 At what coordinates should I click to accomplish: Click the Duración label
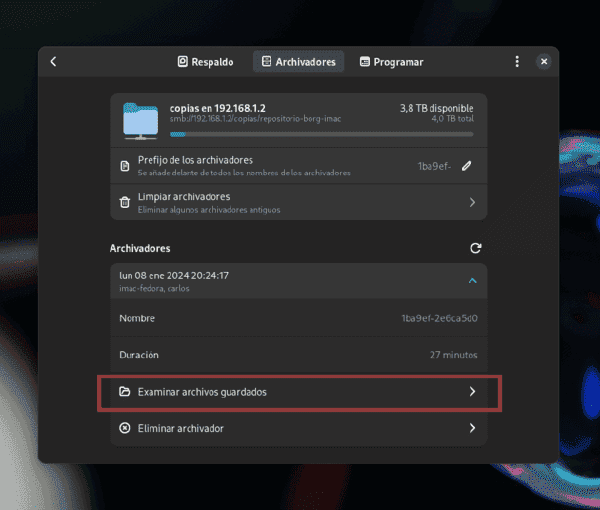[x=139, y=355]
